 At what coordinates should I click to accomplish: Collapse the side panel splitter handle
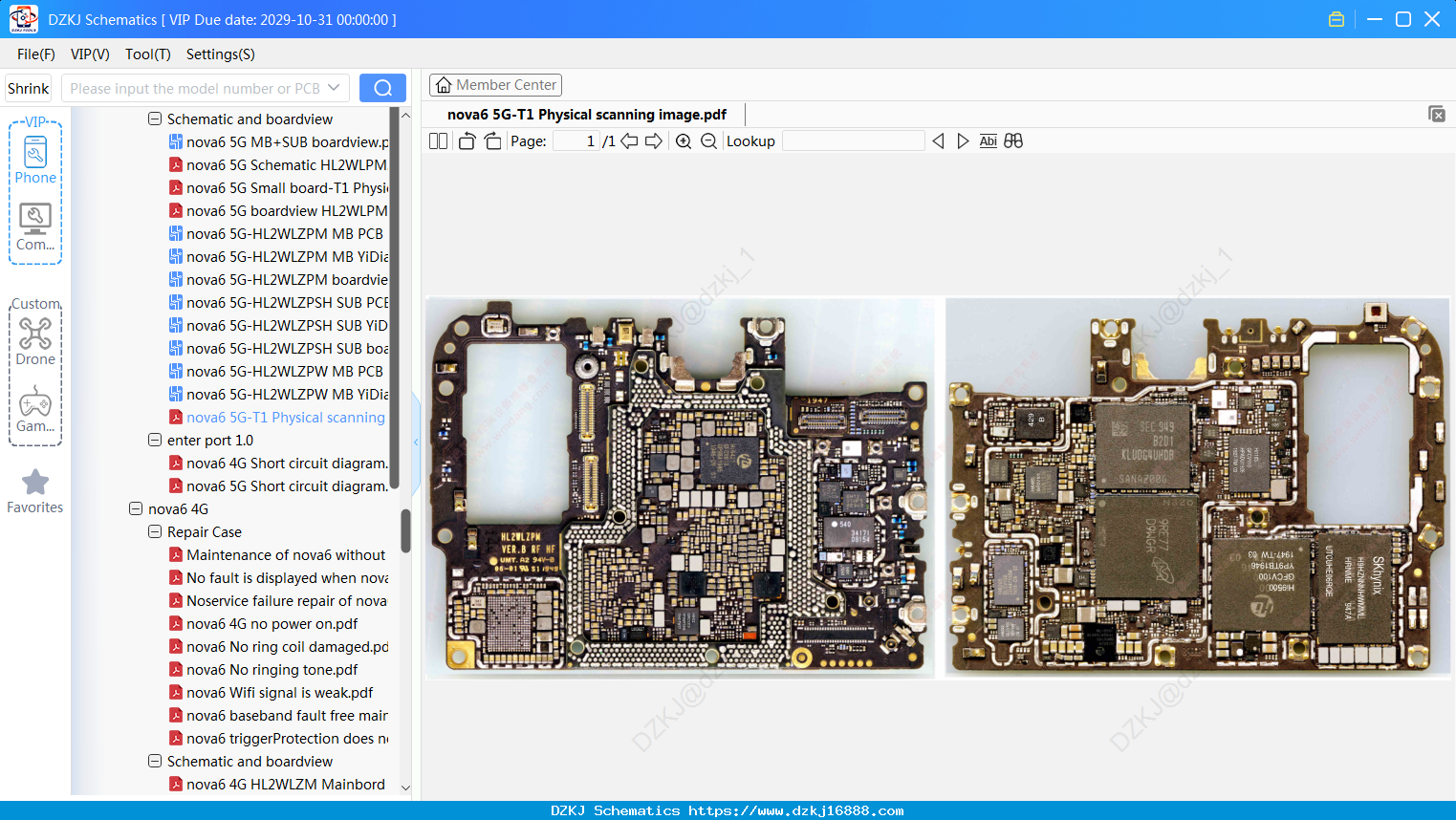tap(416, 442)
